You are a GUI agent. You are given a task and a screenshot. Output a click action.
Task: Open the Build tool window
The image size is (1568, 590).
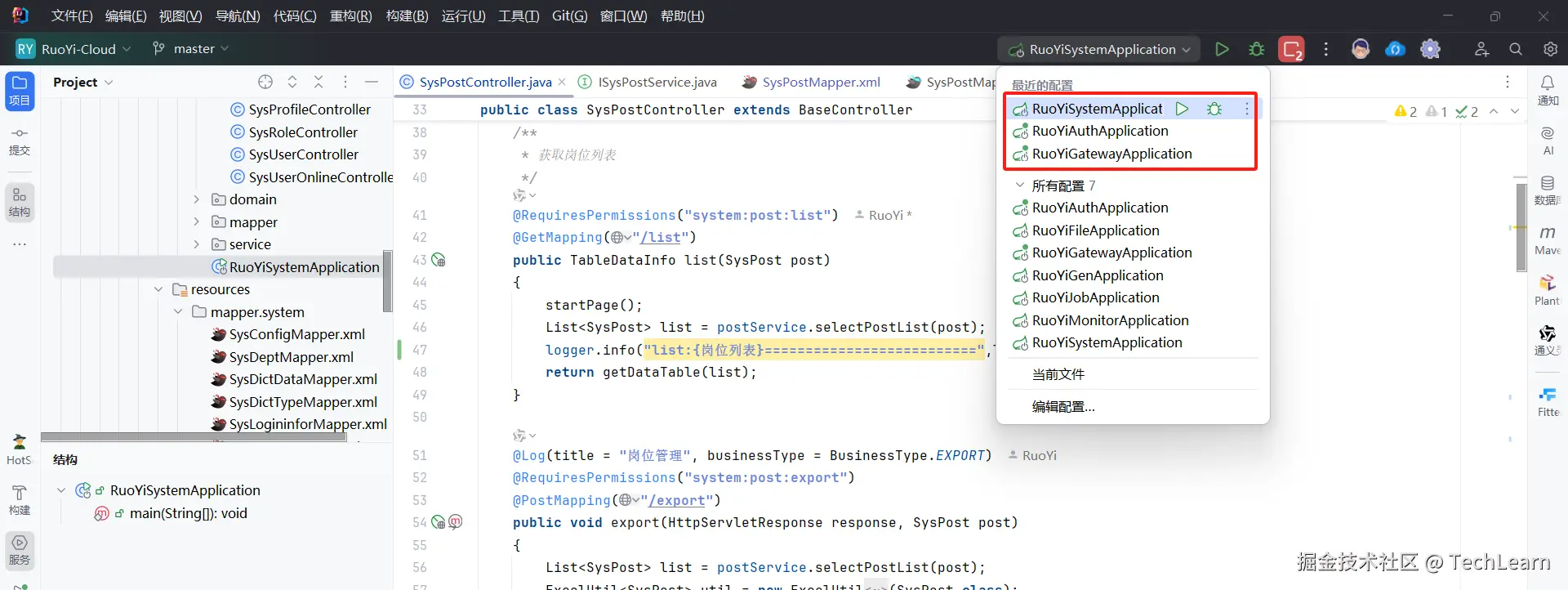point(20,500)
